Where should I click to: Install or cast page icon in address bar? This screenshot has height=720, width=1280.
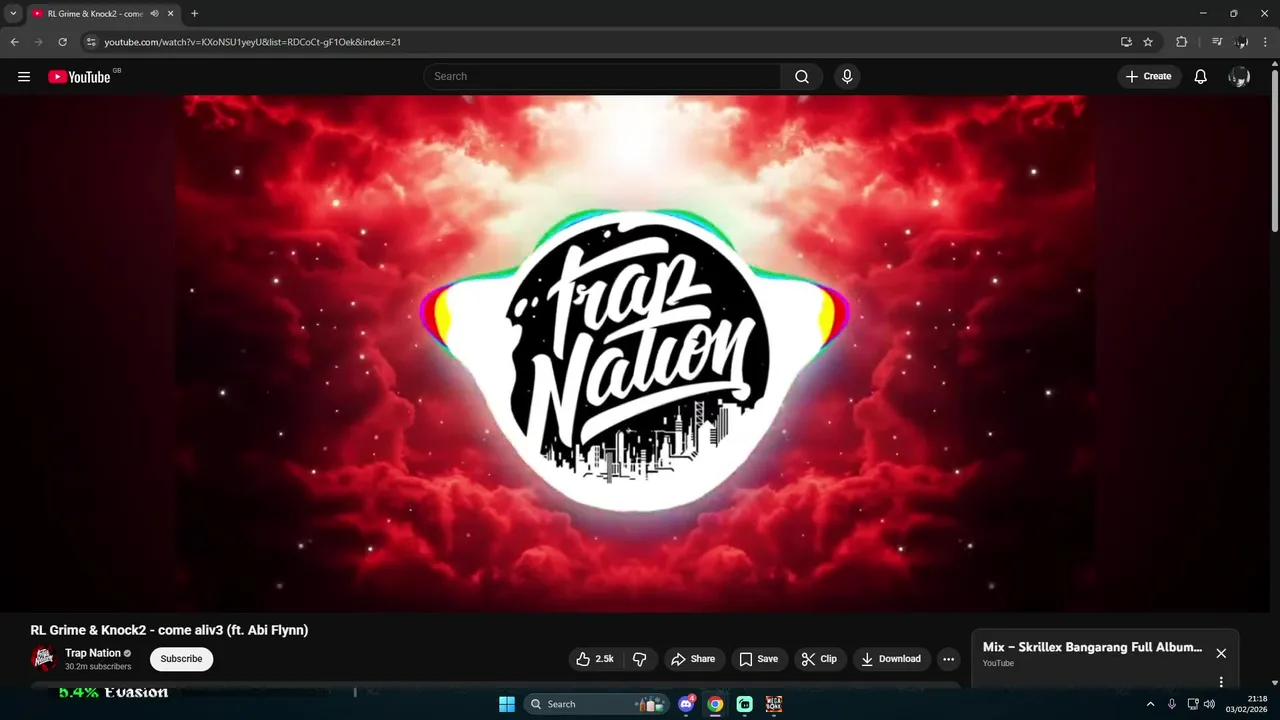[1126, 42]
